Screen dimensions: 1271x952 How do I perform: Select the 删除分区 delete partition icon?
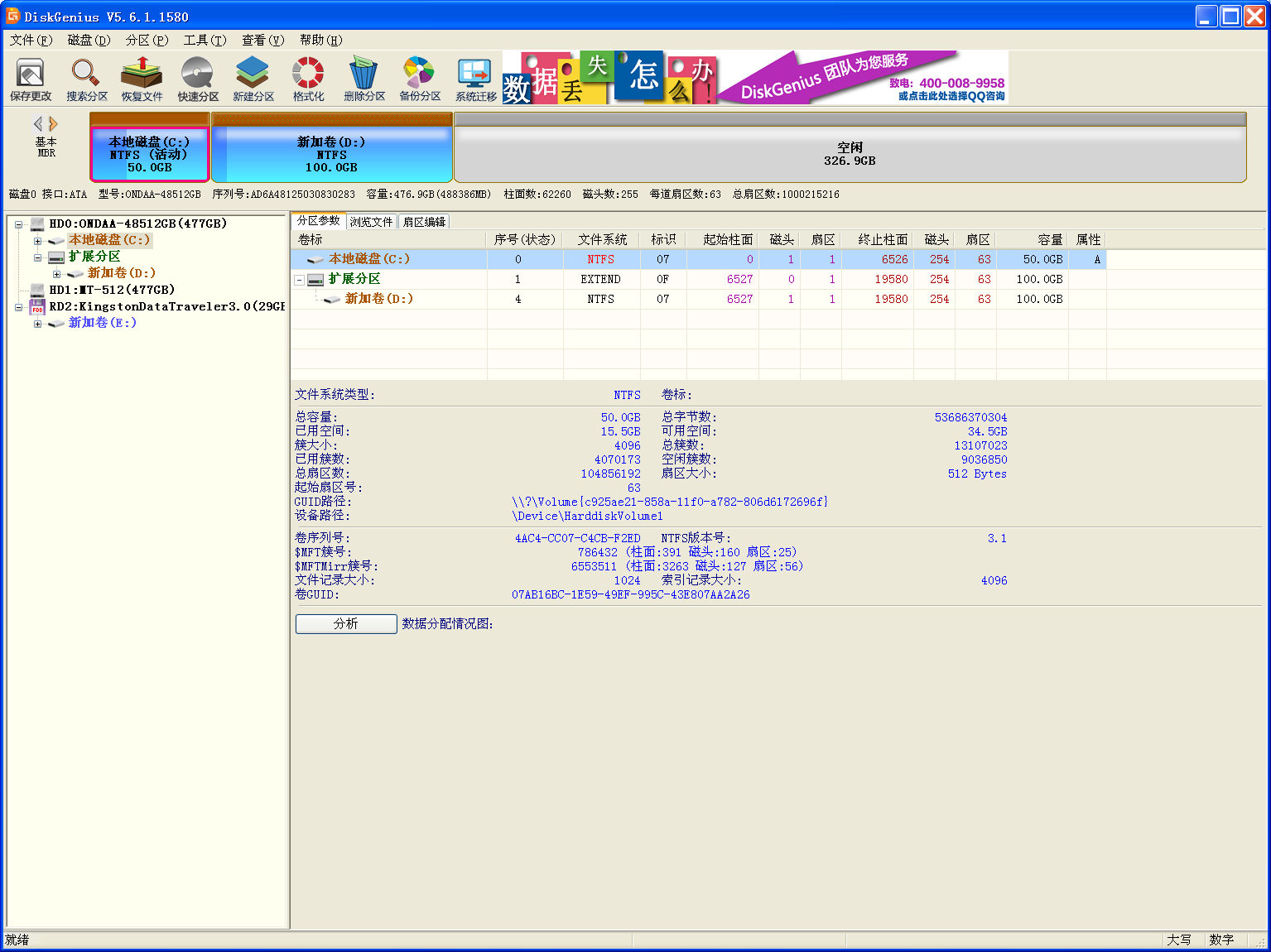[363, 79]
